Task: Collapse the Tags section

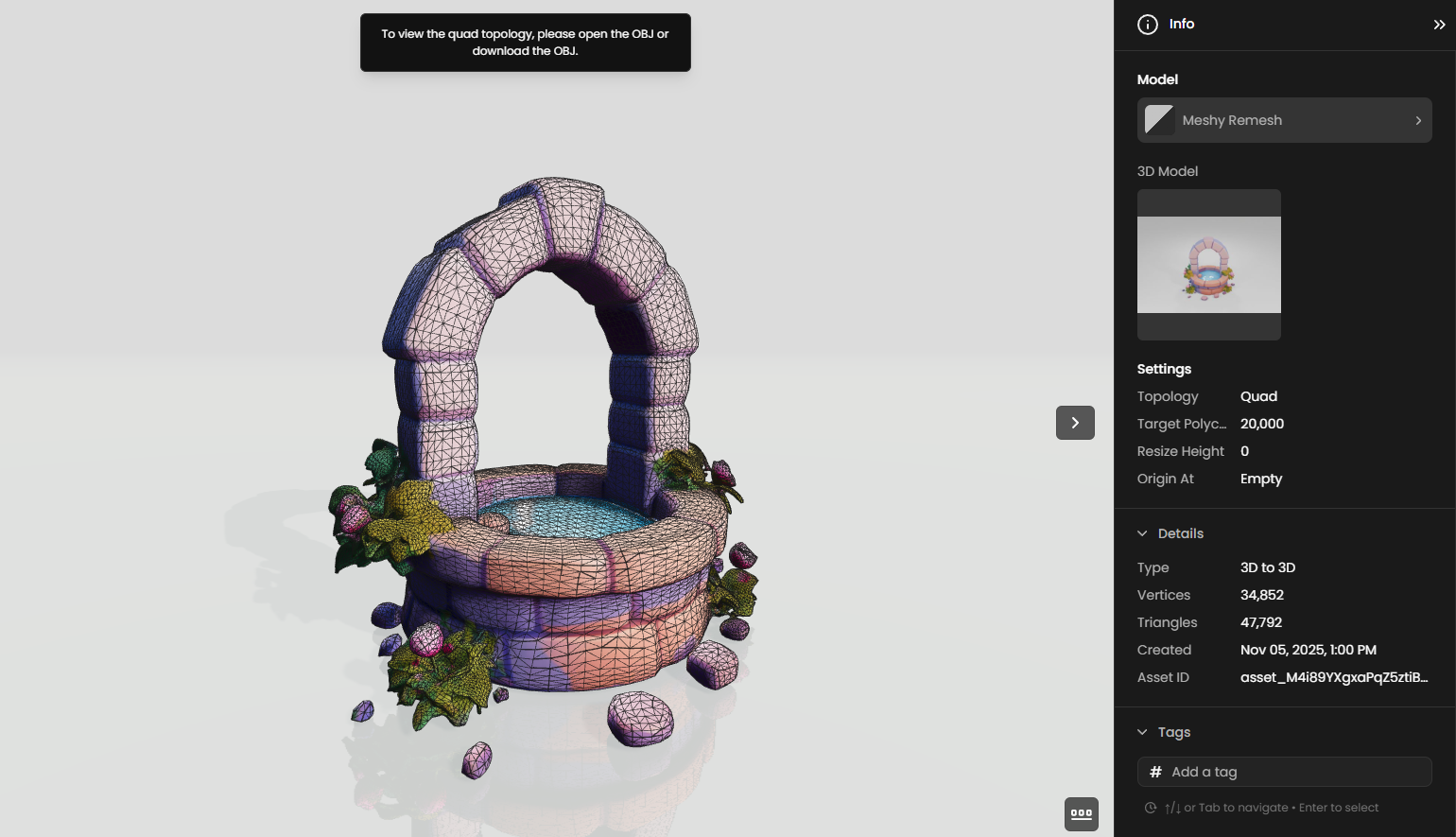Action: 1142,732
